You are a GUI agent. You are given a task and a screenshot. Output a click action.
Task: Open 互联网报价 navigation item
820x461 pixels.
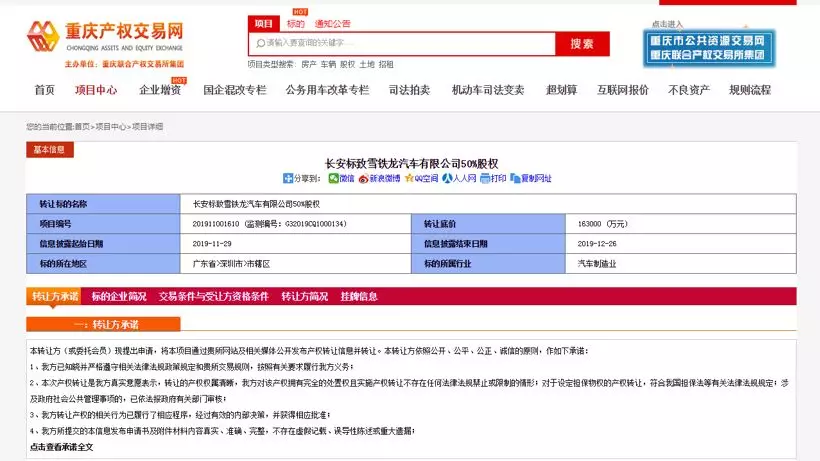pos(623,90)
